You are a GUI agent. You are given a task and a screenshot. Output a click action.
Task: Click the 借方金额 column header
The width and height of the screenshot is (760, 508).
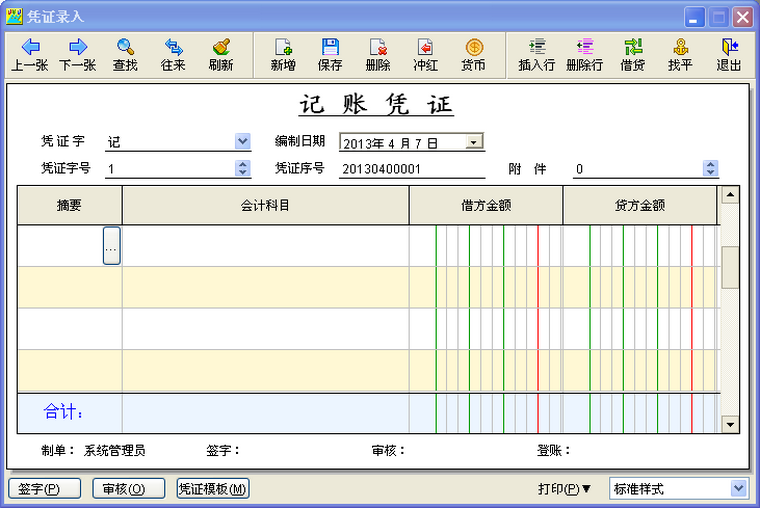[x=486, y=205]
